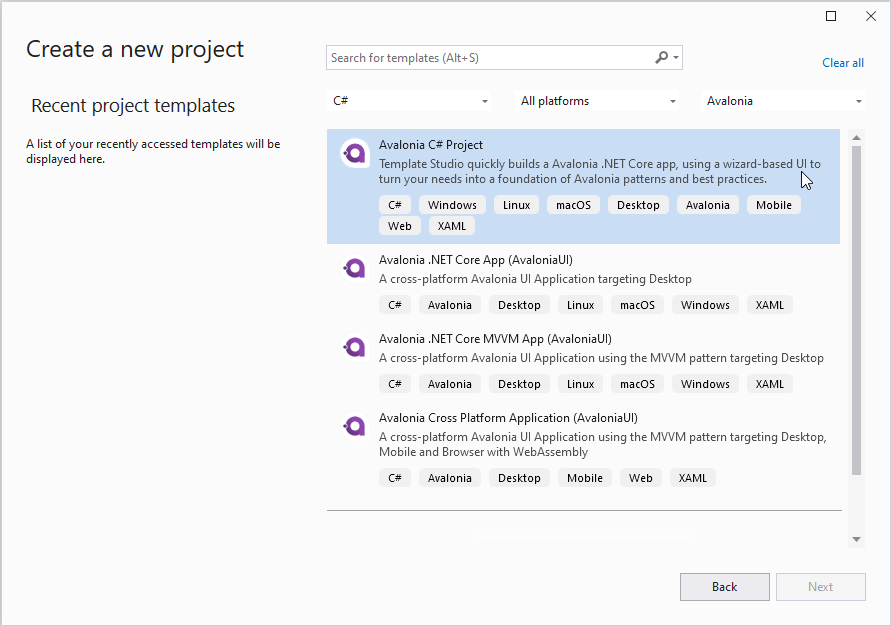Click the Mobile tag of Cross Platform Application

pos(585,478)
